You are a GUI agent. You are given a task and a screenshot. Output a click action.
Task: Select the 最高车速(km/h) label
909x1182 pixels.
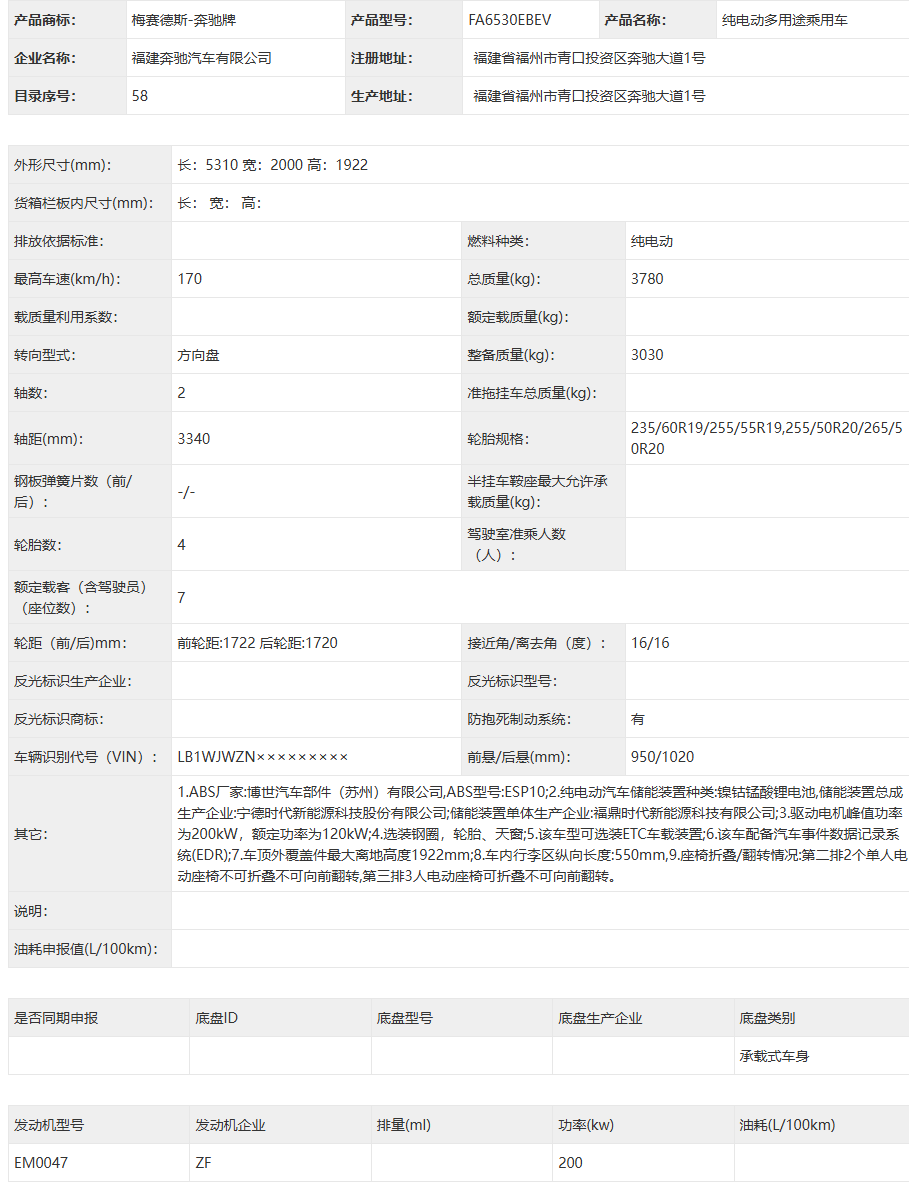(x=67, y=279)
